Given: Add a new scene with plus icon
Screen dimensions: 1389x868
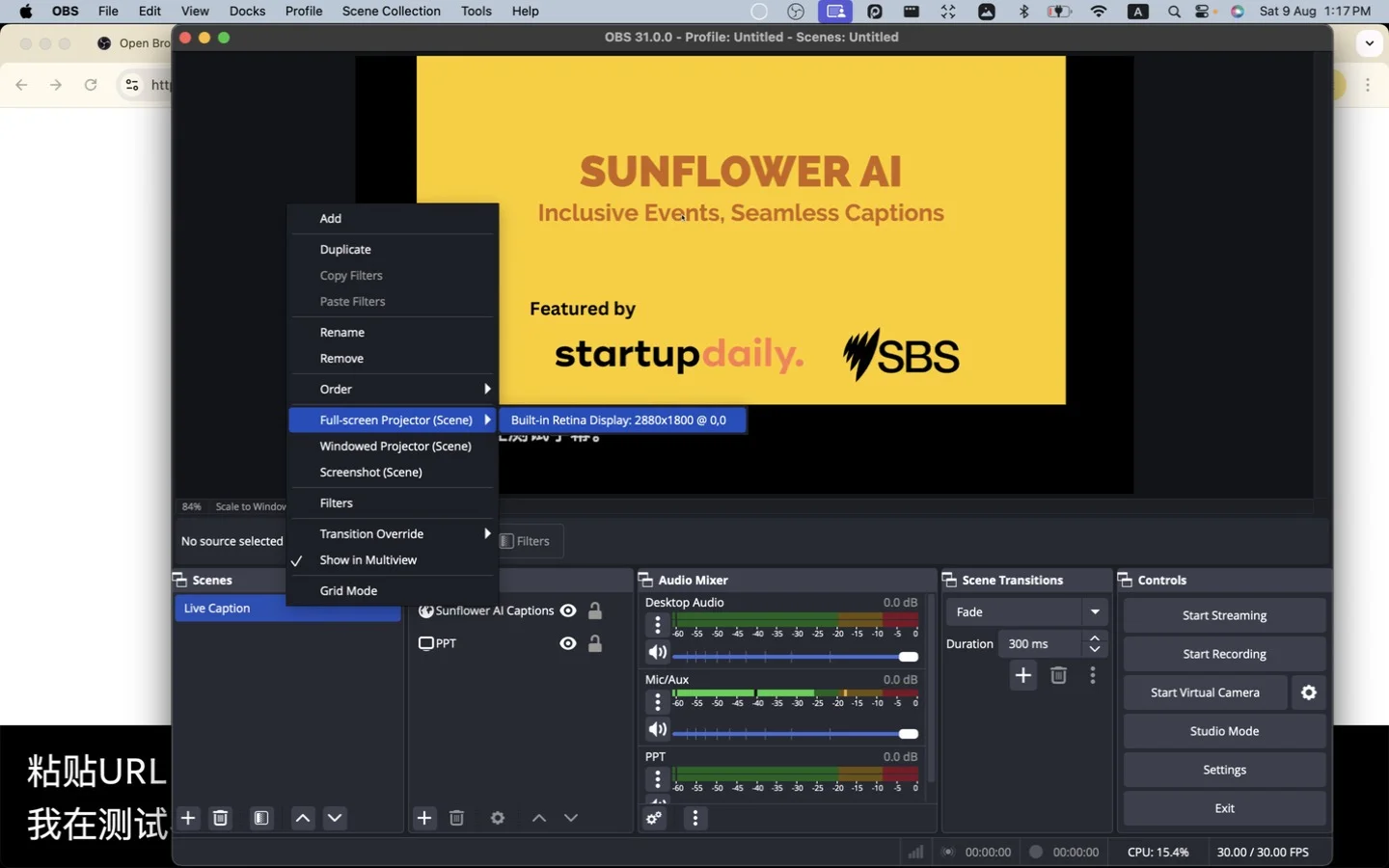Looking at the screenshot, I should pyautogui.click(x=188, y=818).
